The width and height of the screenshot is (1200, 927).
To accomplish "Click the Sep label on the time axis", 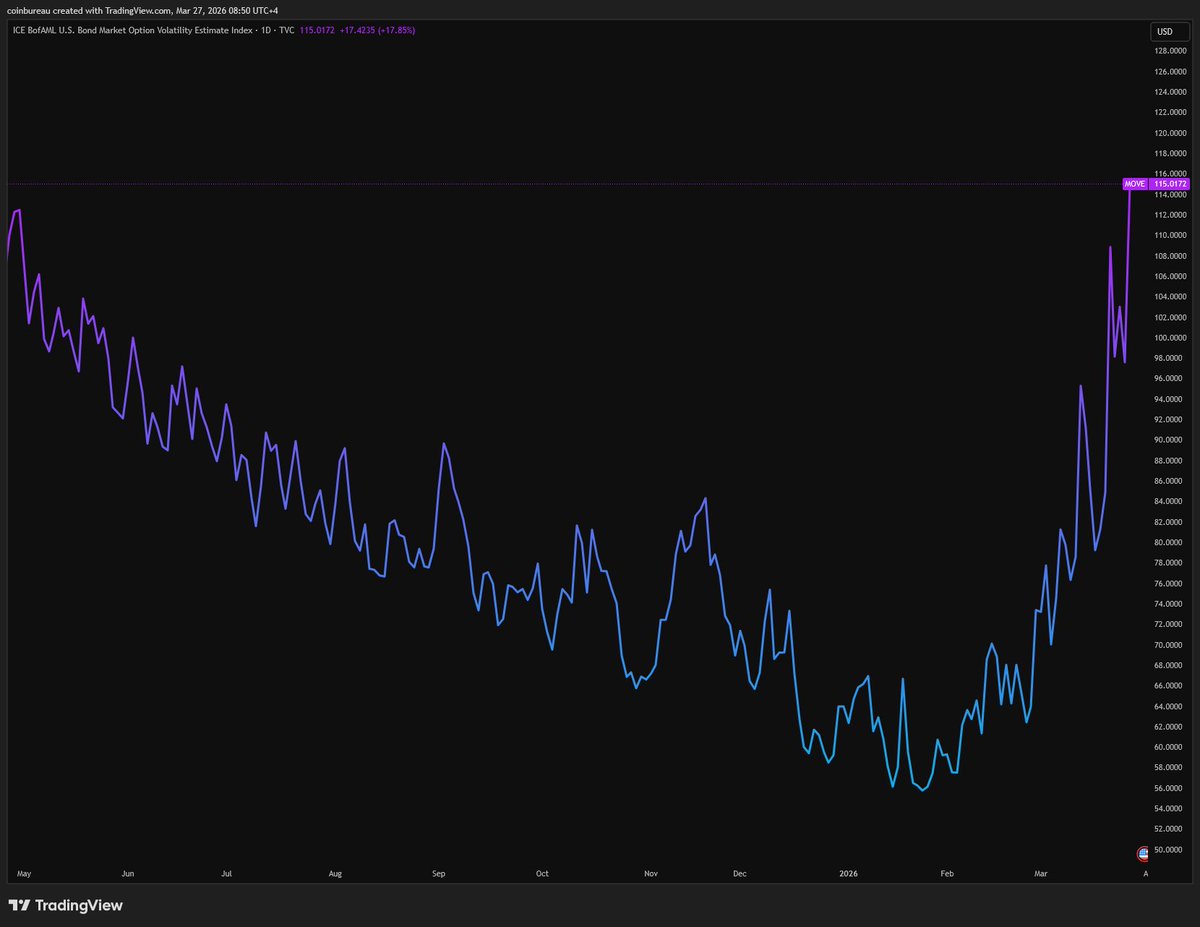I will pyautogui.click(x=438, y=873).
